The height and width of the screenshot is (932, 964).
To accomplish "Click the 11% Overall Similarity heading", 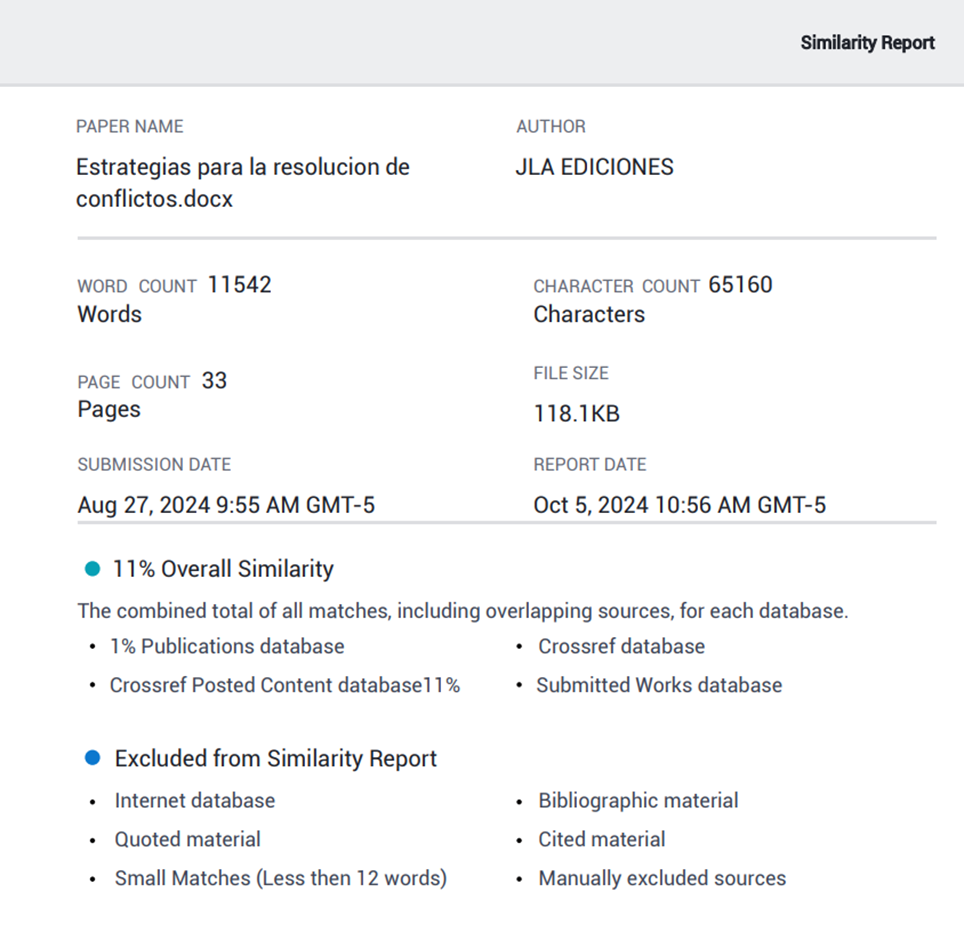I will [x=223, y=569].
